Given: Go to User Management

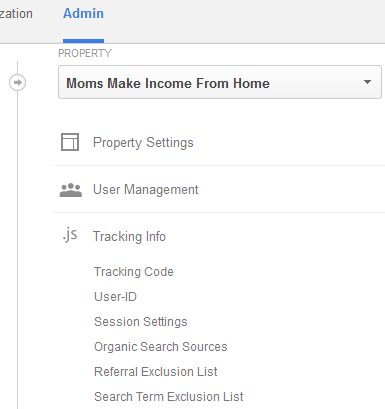Looking at the screenshot, I should pos(146,189).
